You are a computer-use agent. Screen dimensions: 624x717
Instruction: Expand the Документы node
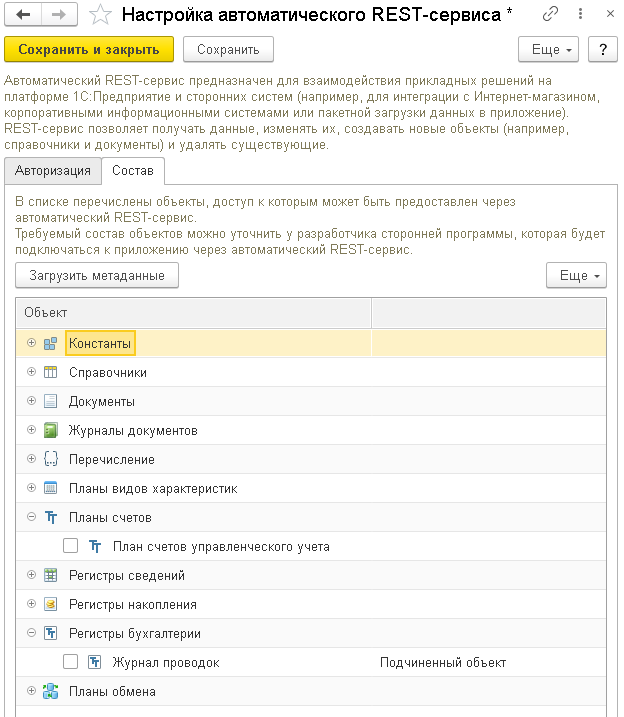[31, 401]
